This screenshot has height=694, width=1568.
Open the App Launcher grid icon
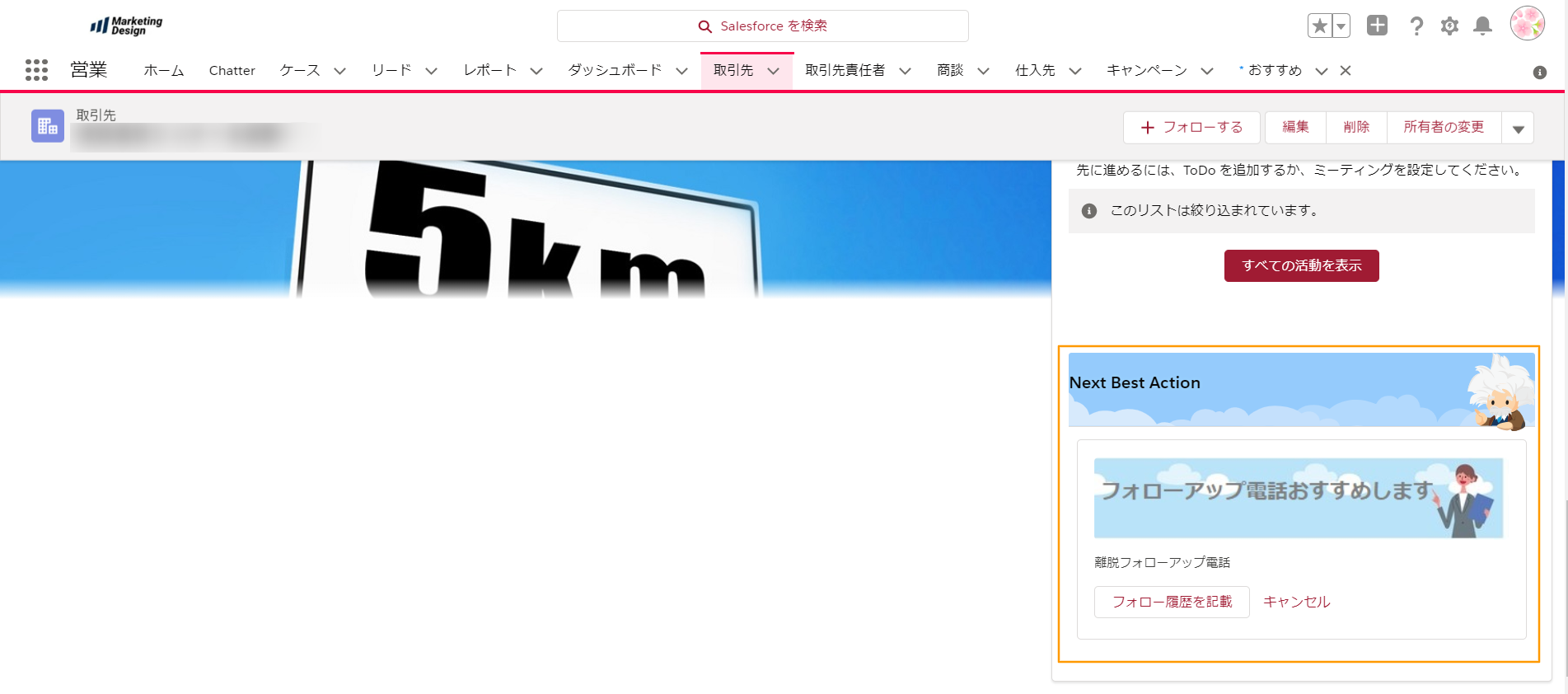click(36, 70)
